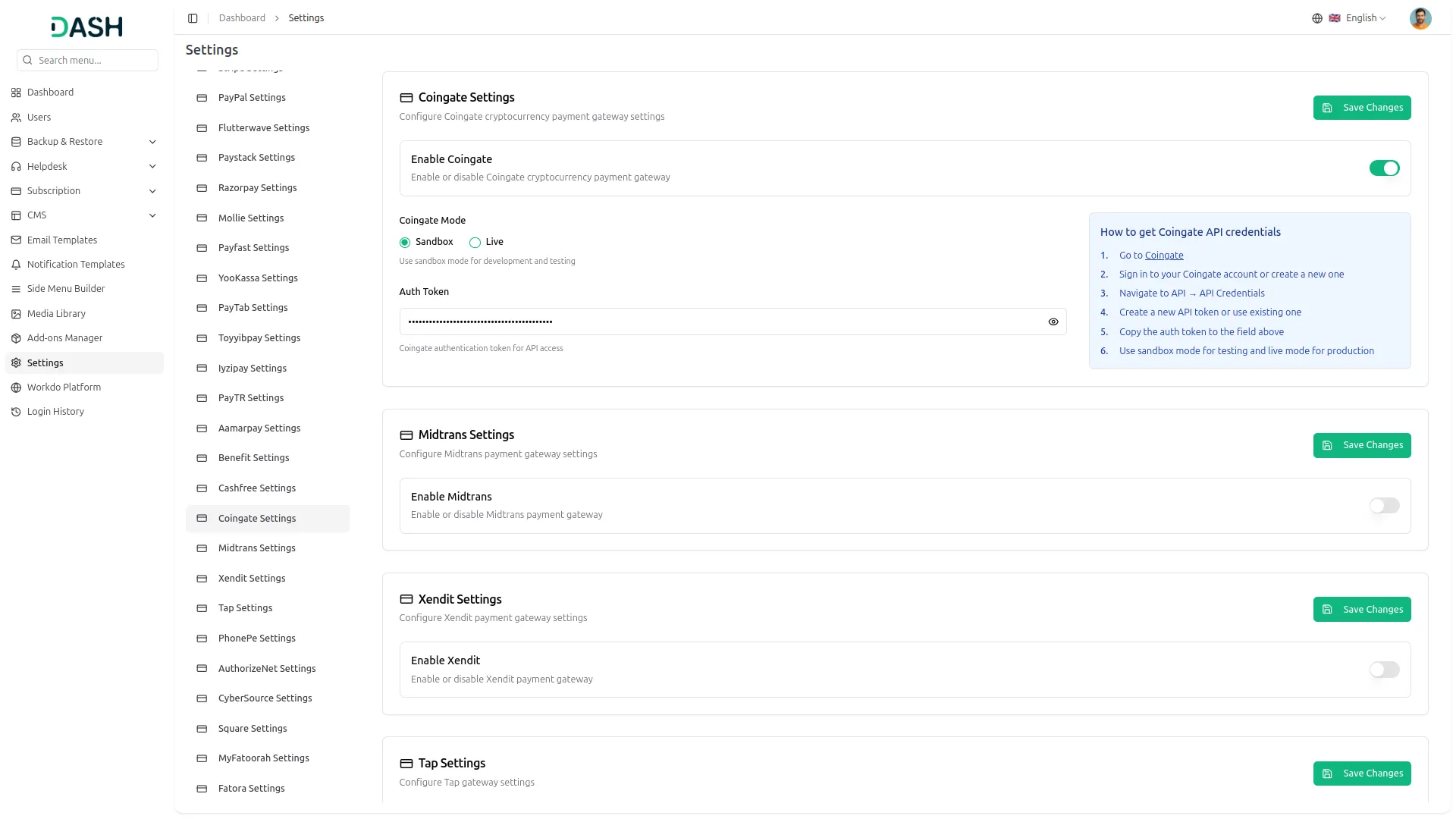1456x819 pixels.
Task: Click the Email Templates envelope icon
Action: [16, 240]
